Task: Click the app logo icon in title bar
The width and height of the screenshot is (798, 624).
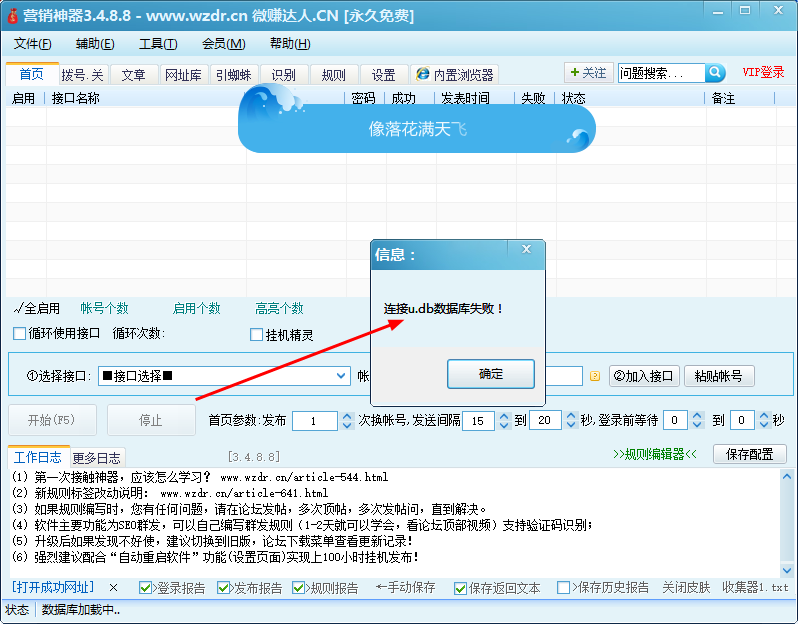Action: tap(12, 15)
